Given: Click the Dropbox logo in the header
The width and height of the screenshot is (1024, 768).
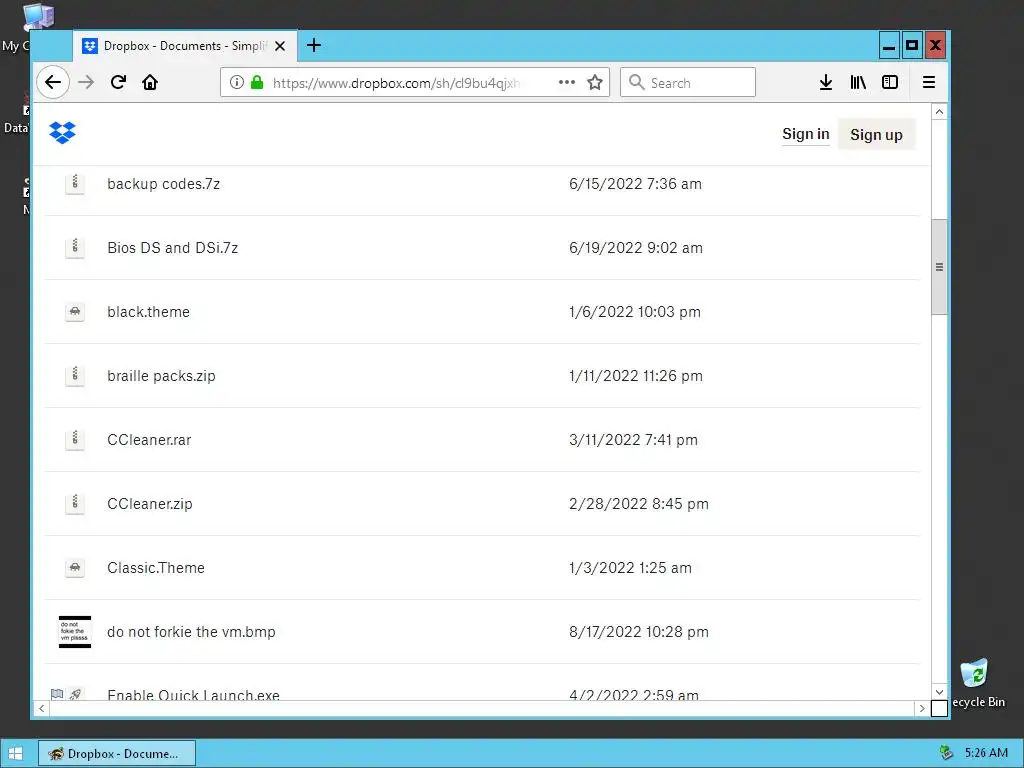Looking at the screenshot, I should tap(62, 133).
